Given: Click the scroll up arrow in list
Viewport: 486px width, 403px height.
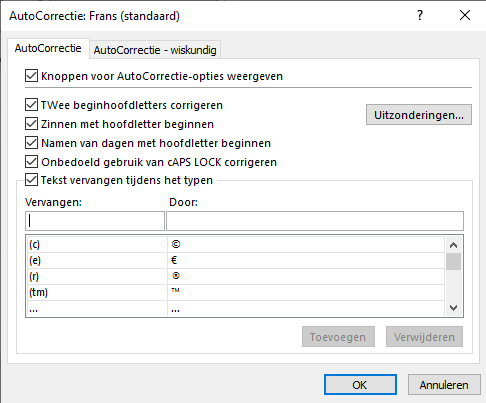Looking at the screenshot, I should click(x=453, y=245).
